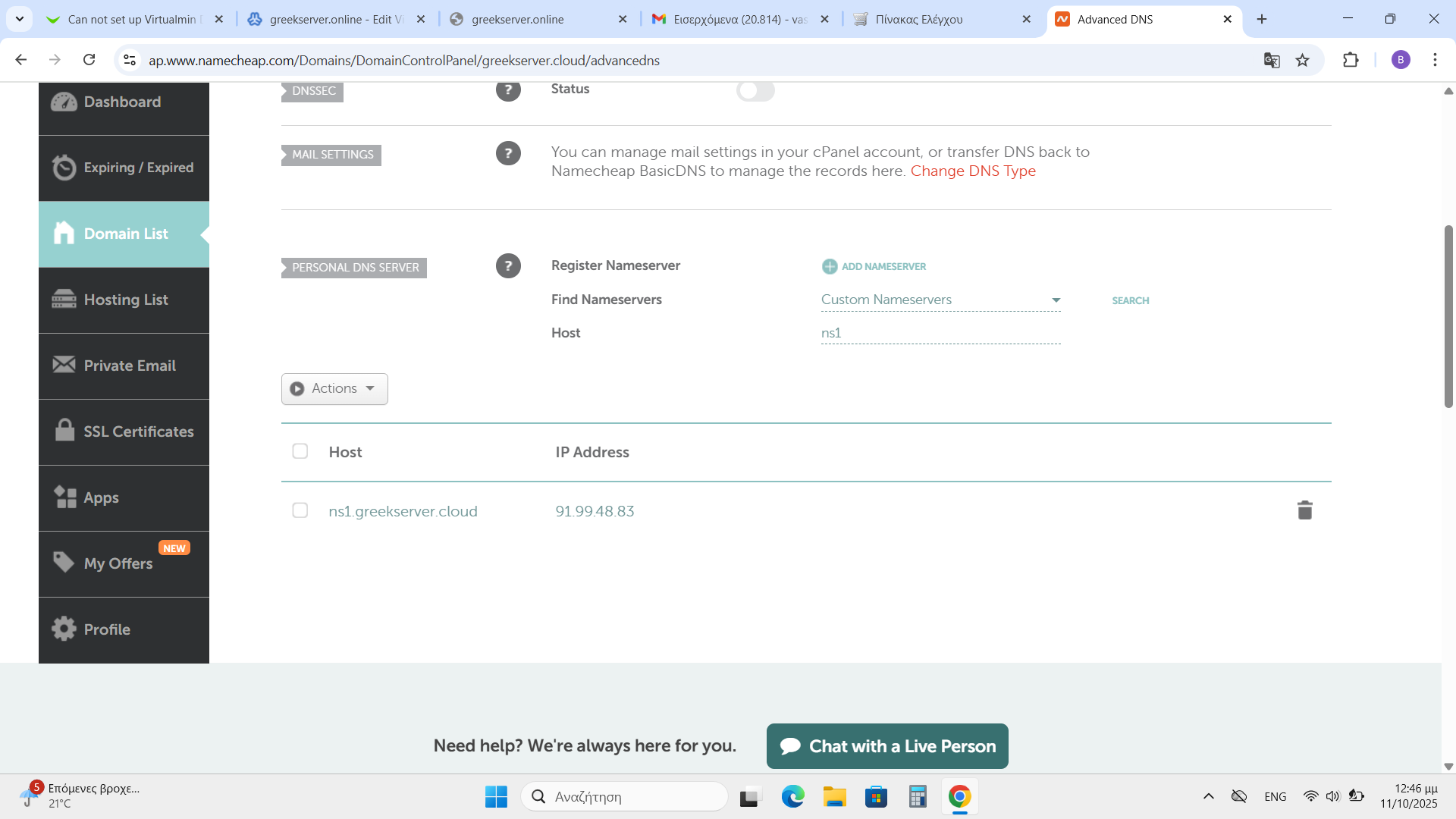Toggle the DNSSEC Status switch

755,91
